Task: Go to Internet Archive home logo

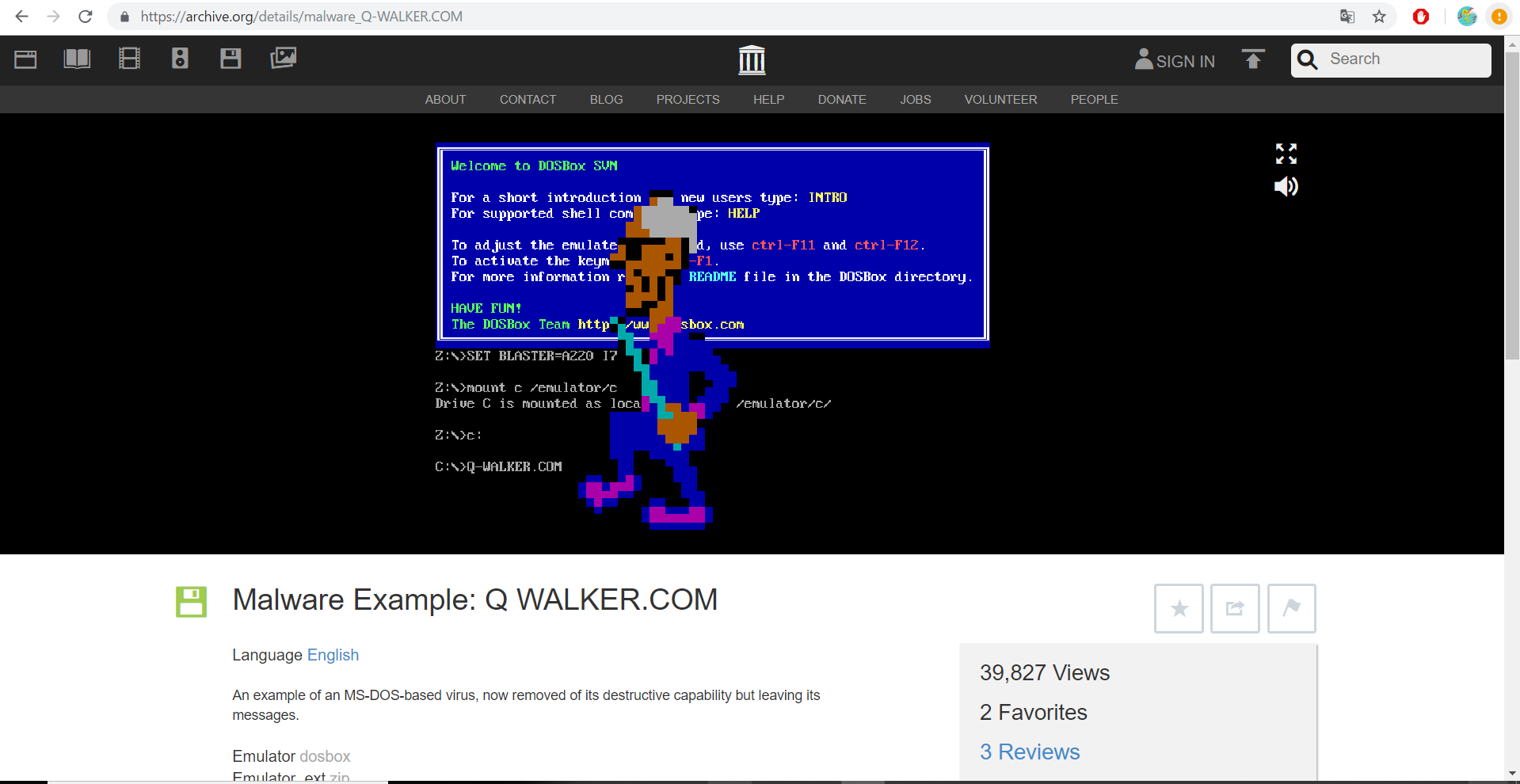Action: [752, 60]
